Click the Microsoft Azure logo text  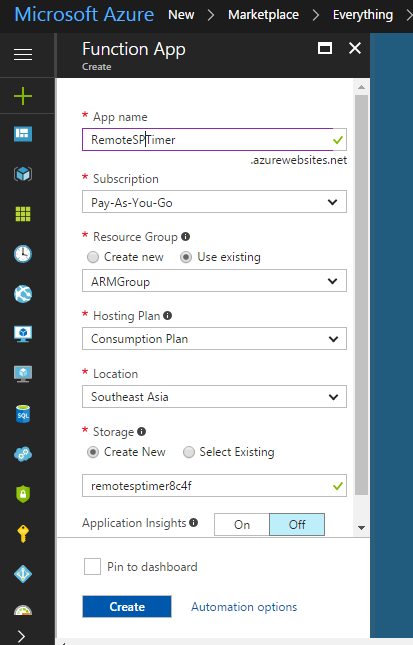(84, 14)
